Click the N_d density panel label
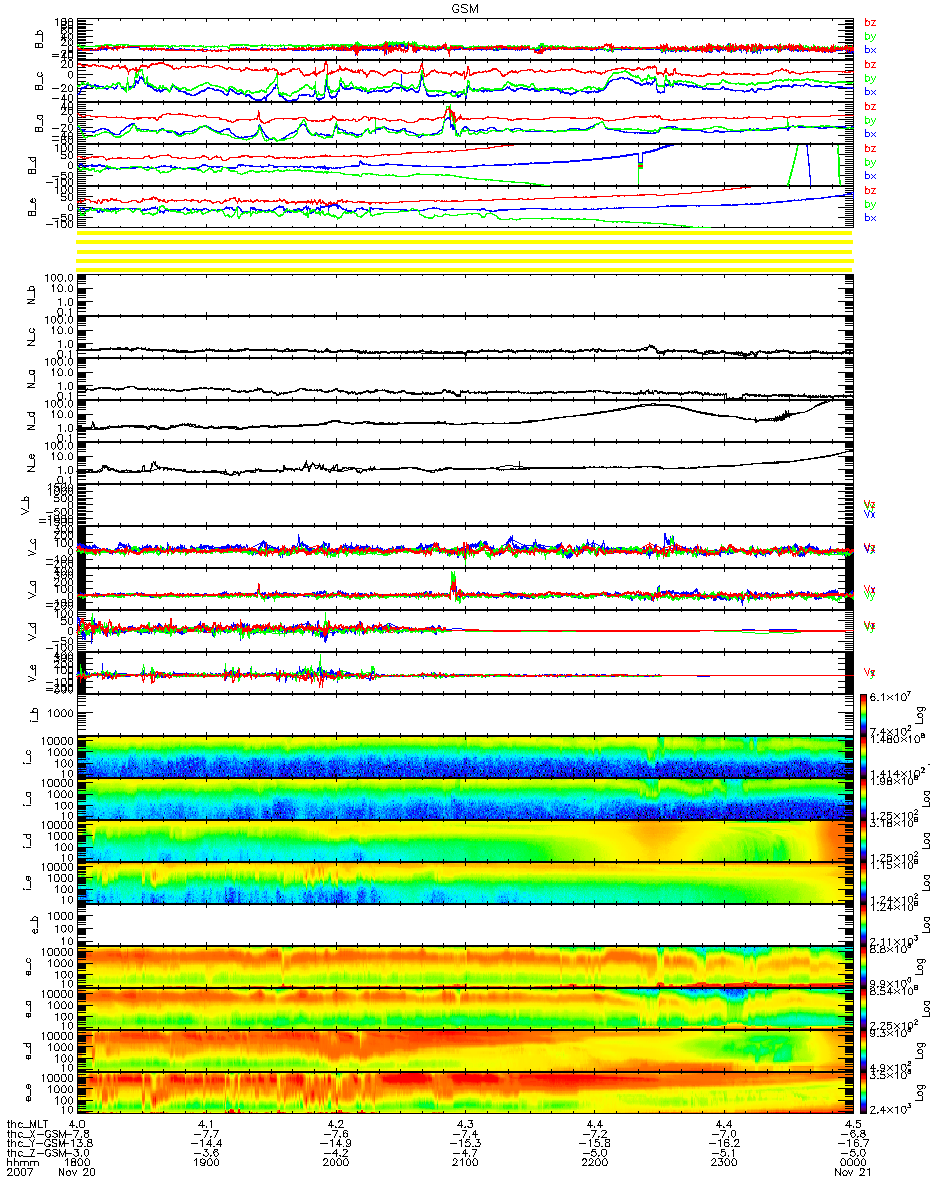Viewport: 930px width, 1200px height. pyautogui.click(x=33, y=421)
